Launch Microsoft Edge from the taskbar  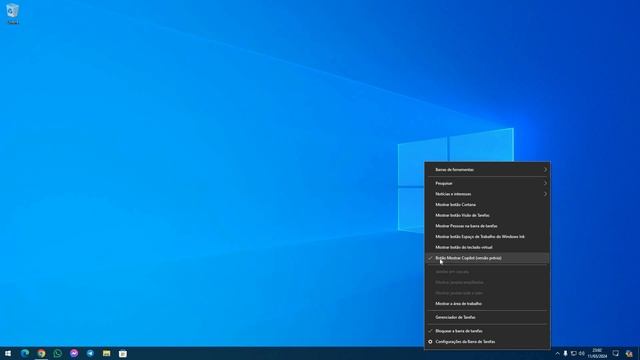(x=24, y=353)
